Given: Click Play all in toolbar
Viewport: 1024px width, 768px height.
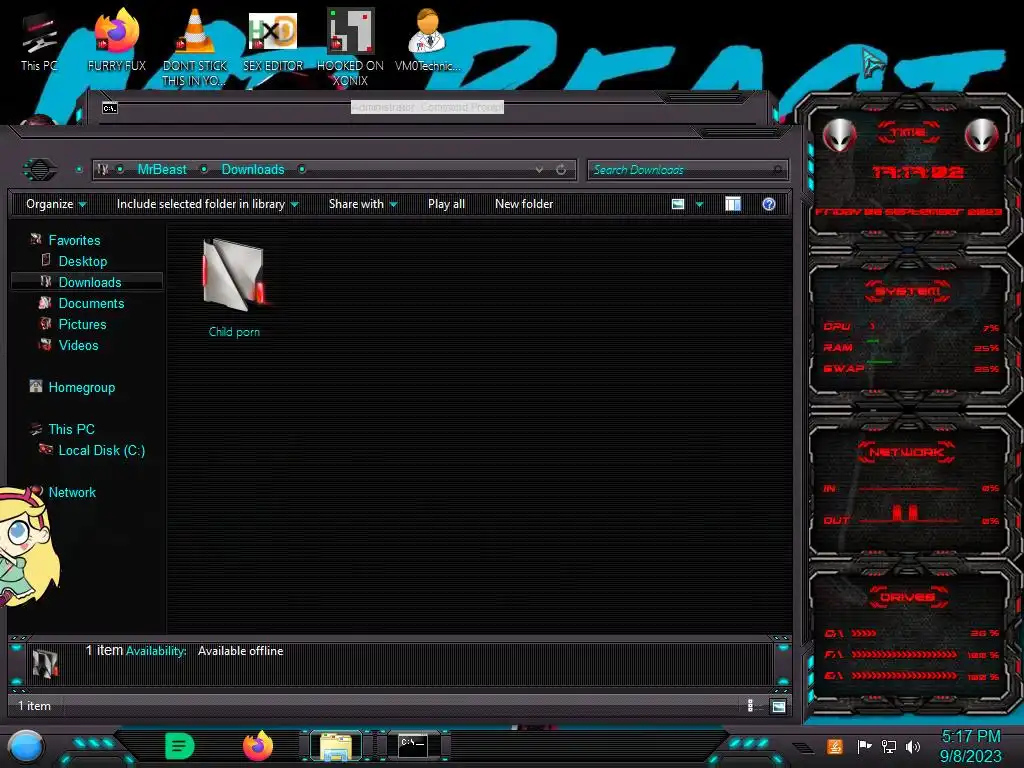Looking at the screenshot, I should [447, 204].
